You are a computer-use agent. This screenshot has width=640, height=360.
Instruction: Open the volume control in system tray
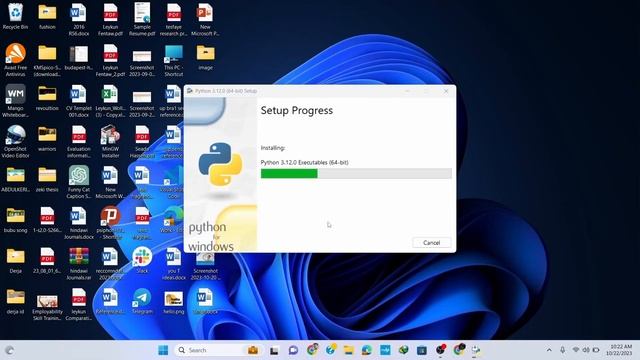point(586,350)
